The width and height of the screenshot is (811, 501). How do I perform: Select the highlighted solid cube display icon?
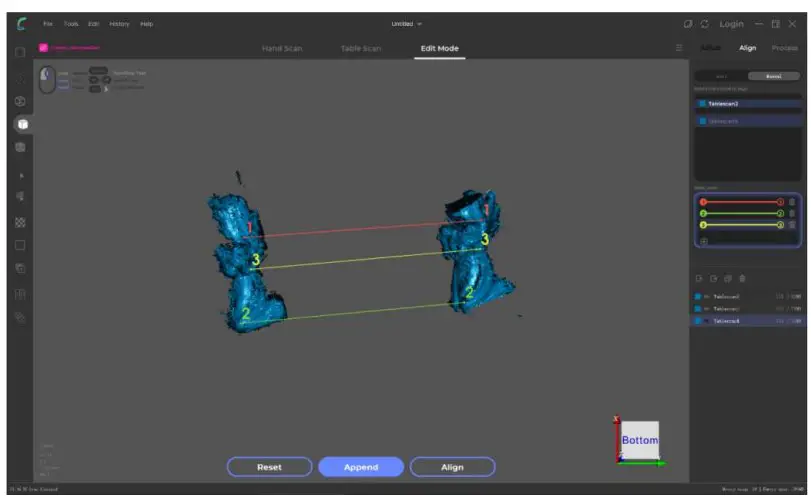click(22, 124)
